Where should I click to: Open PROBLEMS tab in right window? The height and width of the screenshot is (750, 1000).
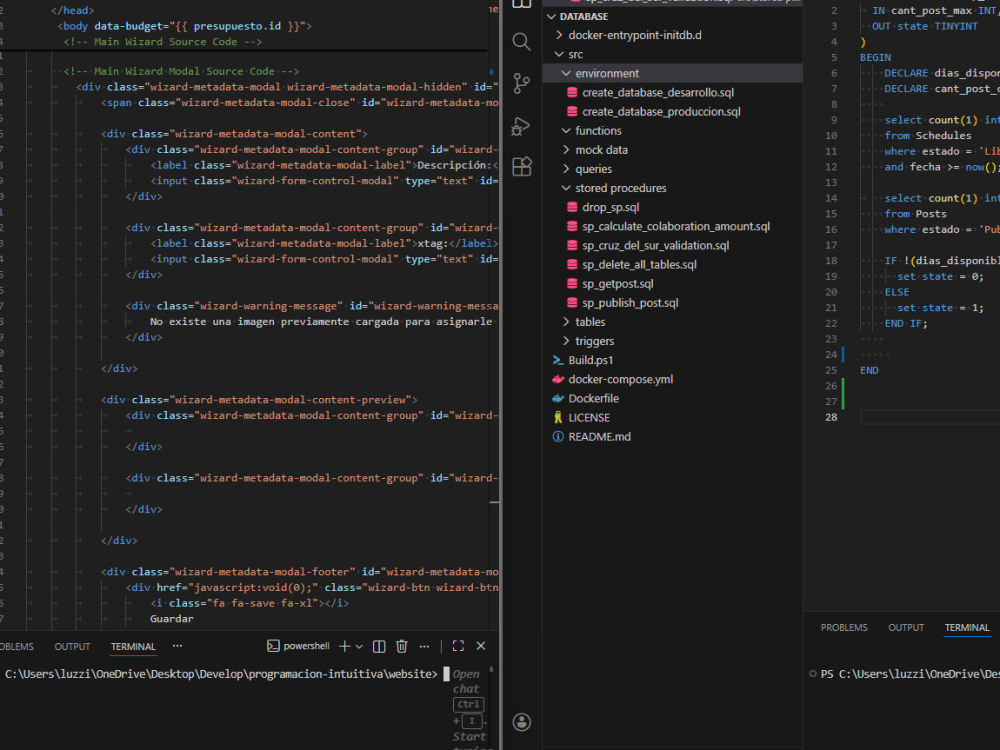tap(844, 628)
